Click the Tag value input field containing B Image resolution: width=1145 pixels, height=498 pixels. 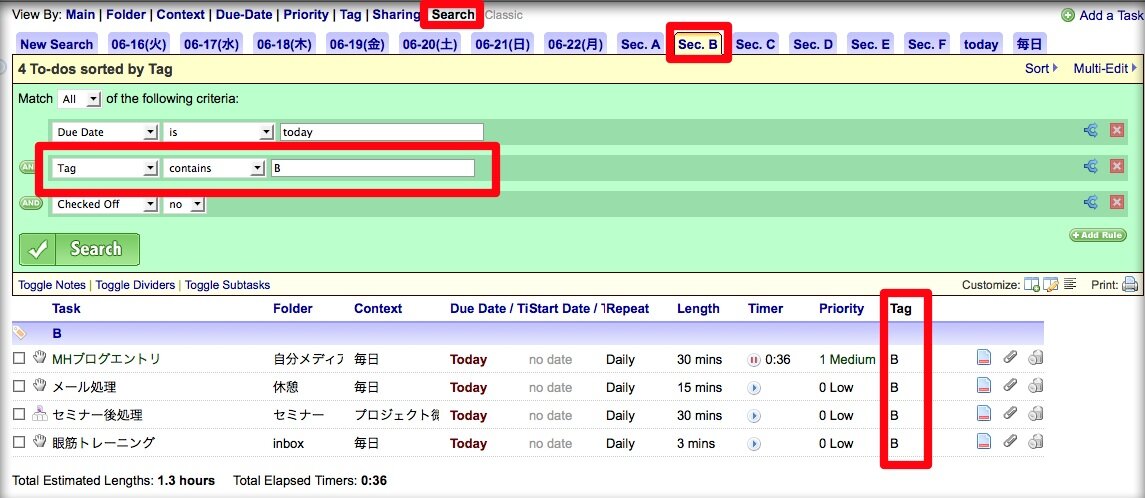(372, 168)
